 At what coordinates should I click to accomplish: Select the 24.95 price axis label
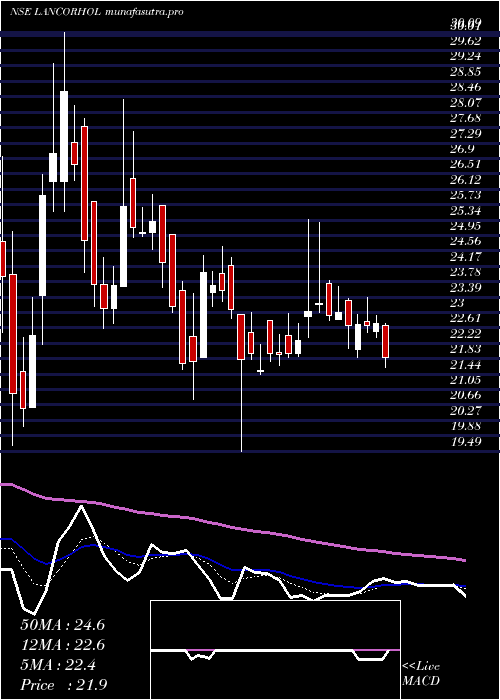466,226
